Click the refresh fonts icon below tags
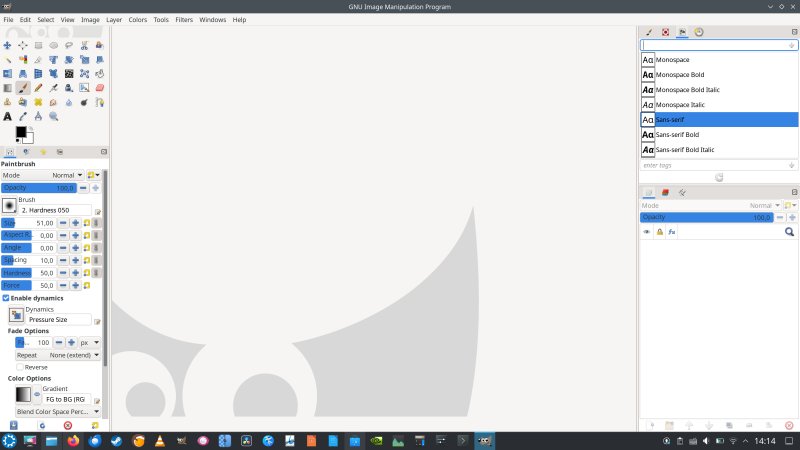800x450 pixels. tap(719, 178)
